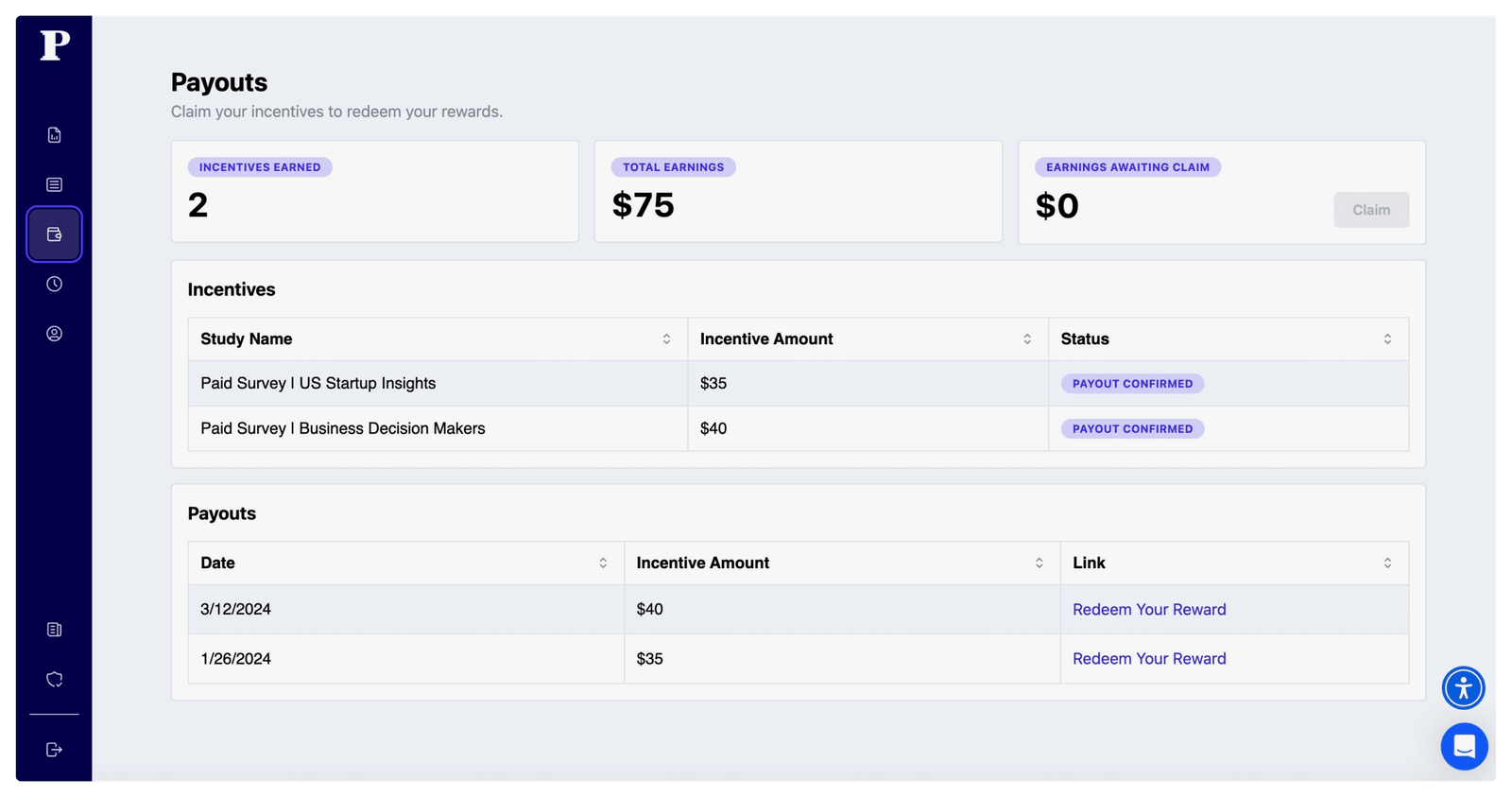Click the $0 awaiting claim value
1512x797 pixels.
tap(1057, 206)
